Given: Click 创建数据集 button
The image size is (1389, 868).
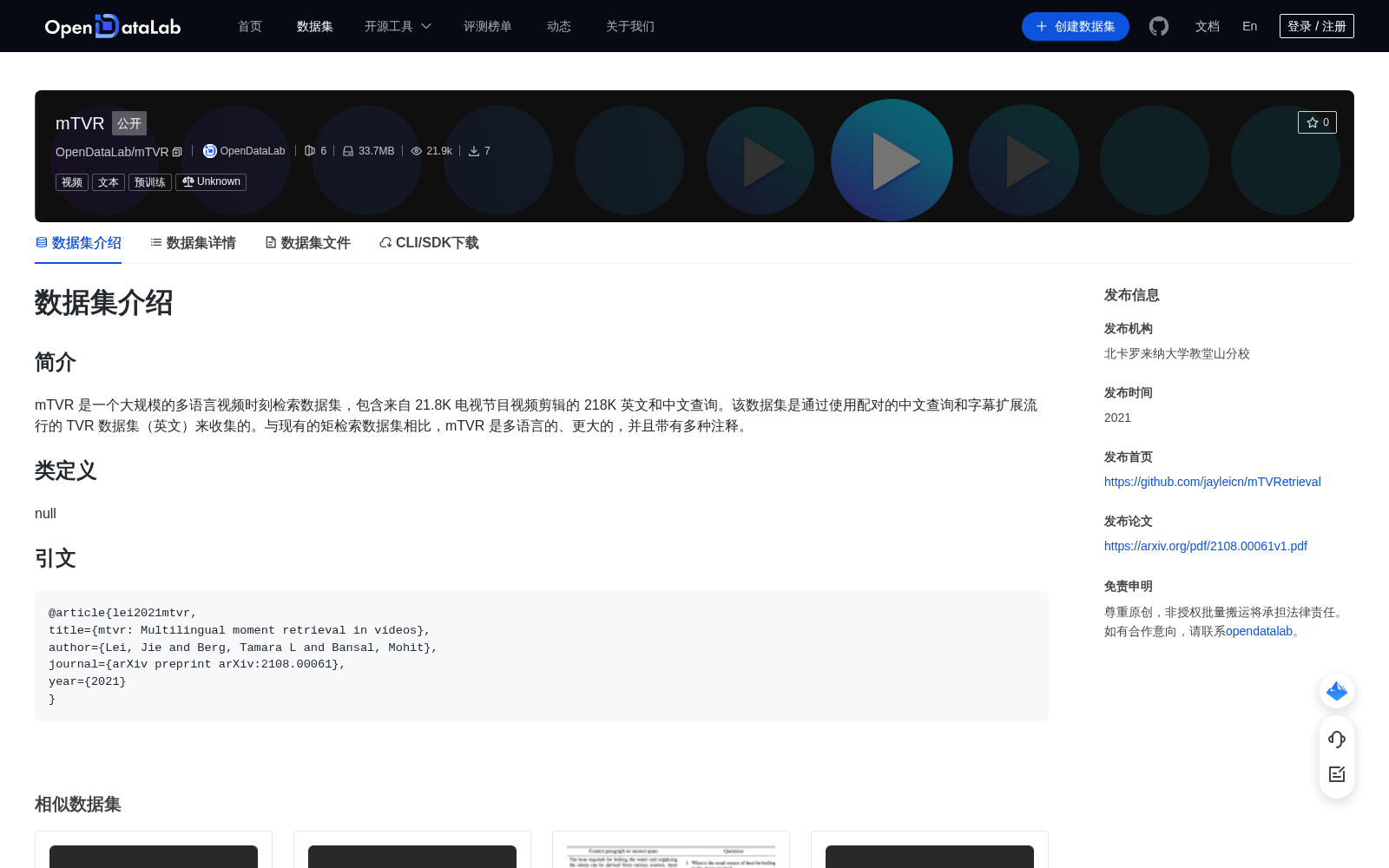Looking at the screenshot, I should (1076, 26).
